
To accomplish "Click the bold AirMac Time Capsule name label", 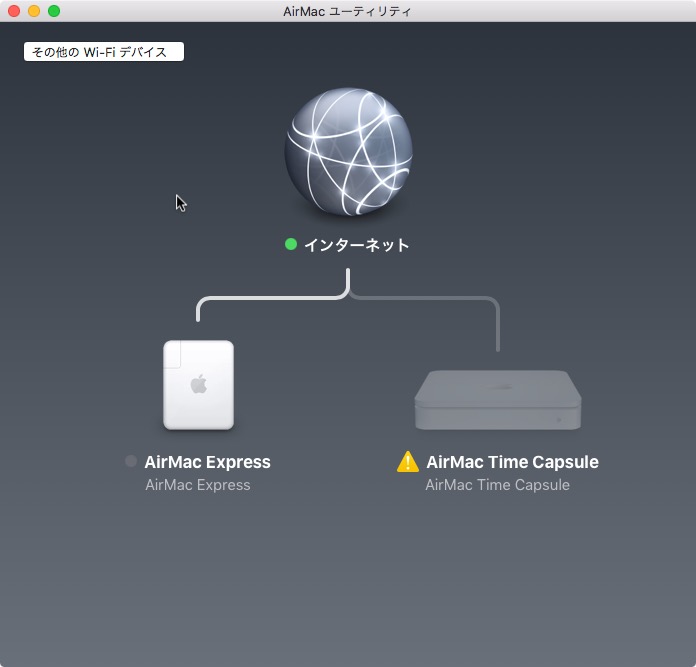I will 512,462.
